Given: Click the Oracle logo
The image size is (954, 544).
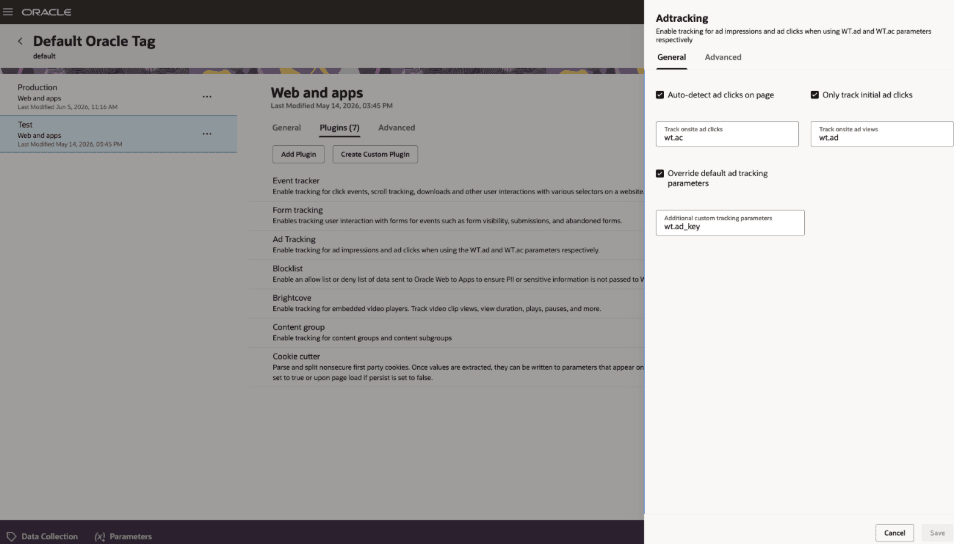Looking at the screenshot, I should 46,12.
